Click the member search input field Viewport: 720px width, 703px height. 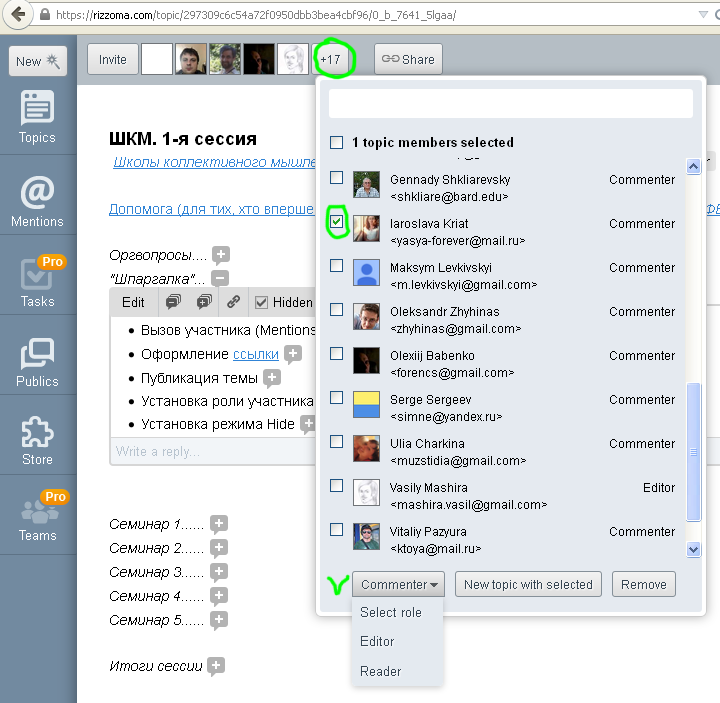coord(510,104)
